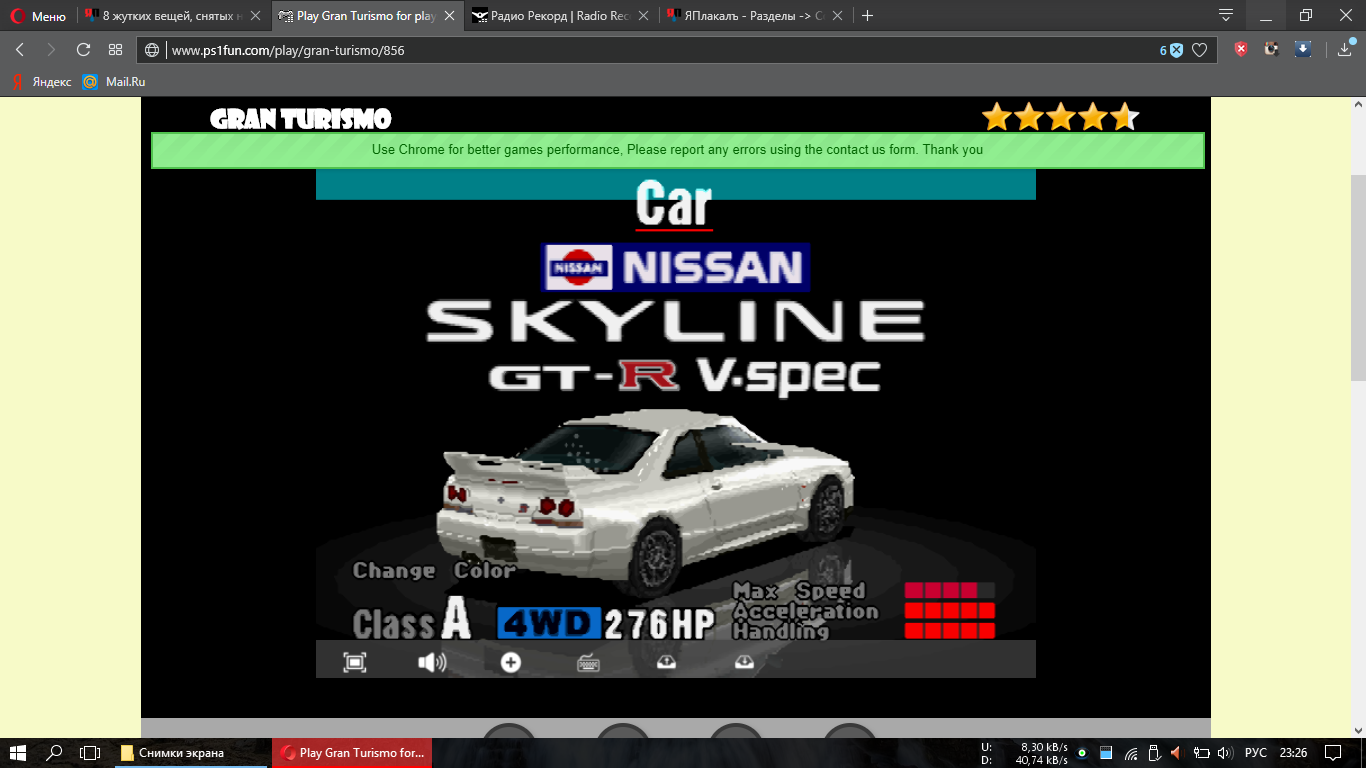Click the orange speaker tray icon
The image size is (1366, 768).
1176,753
